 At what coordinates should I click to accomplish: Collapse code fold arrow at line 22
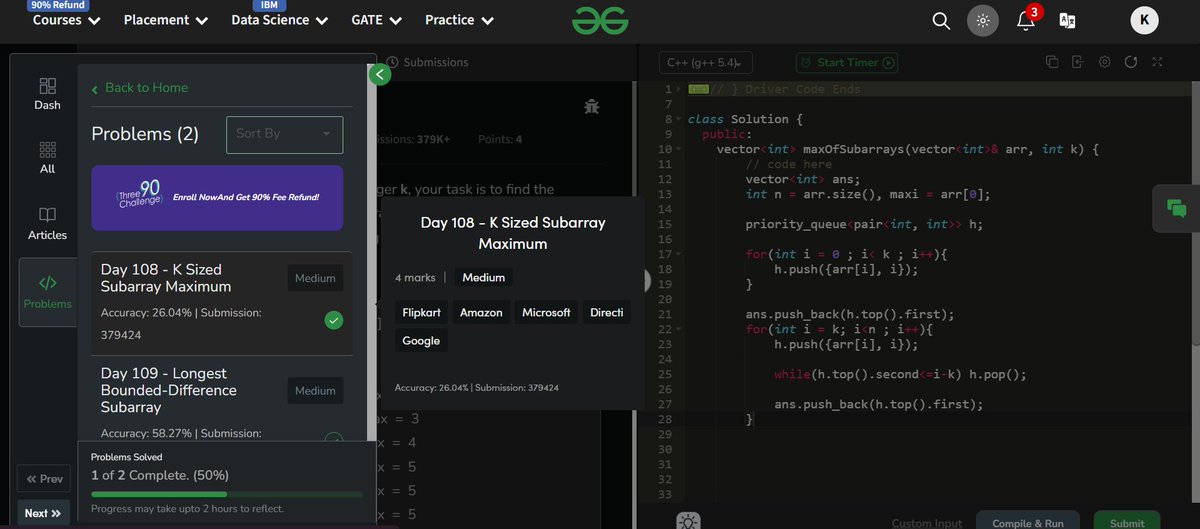coord(679,329)
